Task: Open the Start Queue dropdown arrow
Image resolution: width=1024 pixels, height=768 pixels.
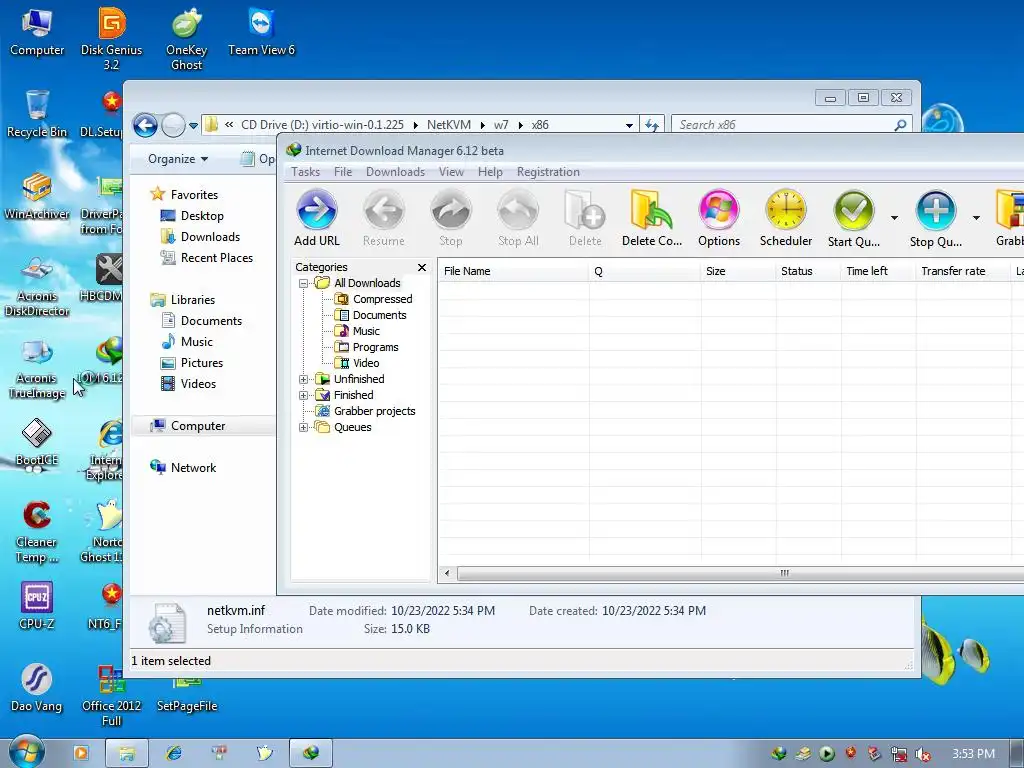Action: pyautogui.click(x=894, y=218)
